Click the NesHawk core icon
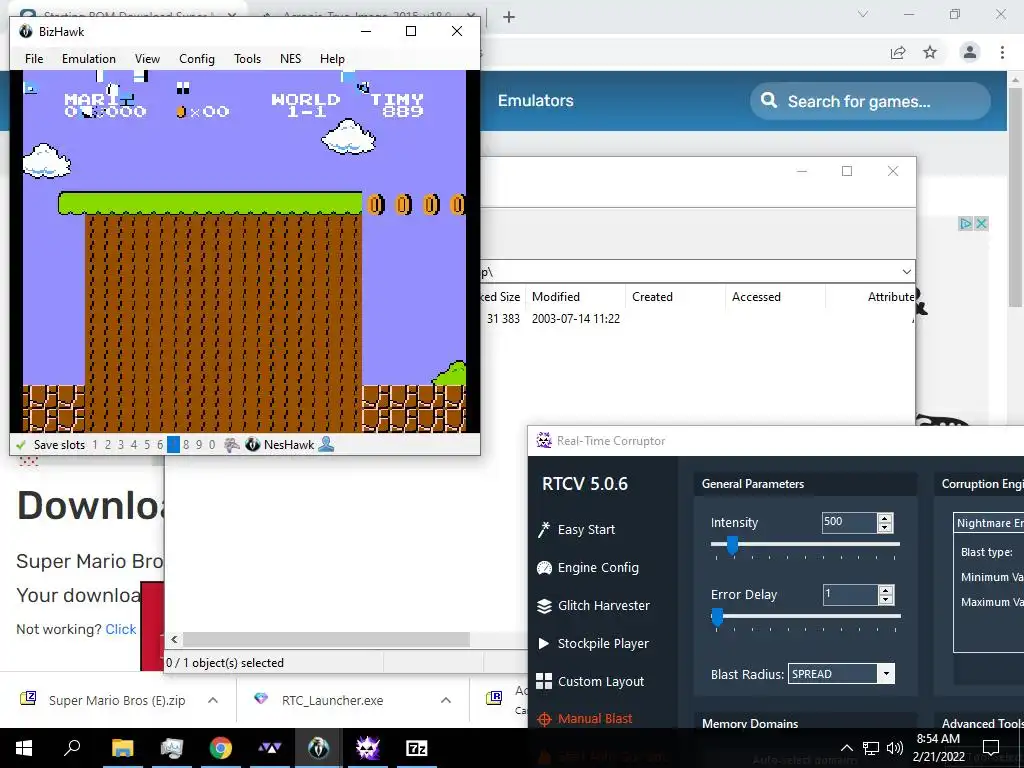Viewport: 1024px width, 768px height. 253,445
